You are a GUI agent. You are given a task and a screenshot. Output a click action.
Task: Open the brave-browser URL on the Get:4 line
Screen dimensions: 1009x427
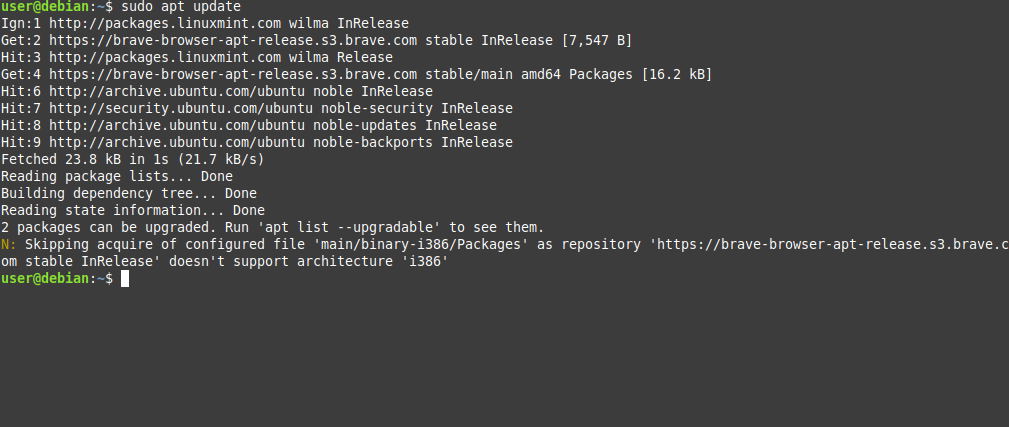click(x=234, y=75)
